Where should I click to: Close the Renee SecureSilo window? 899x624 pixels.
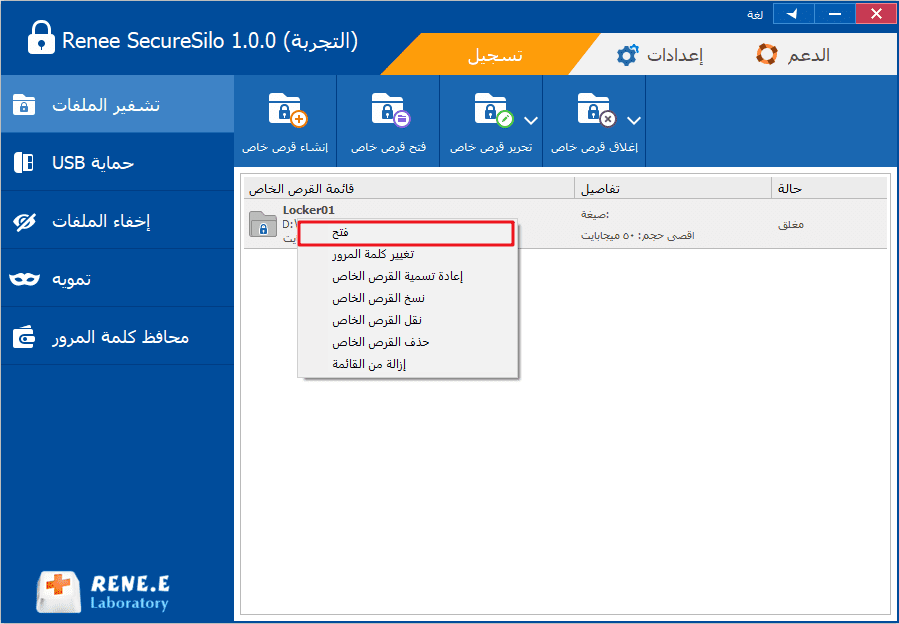(875, 14)
